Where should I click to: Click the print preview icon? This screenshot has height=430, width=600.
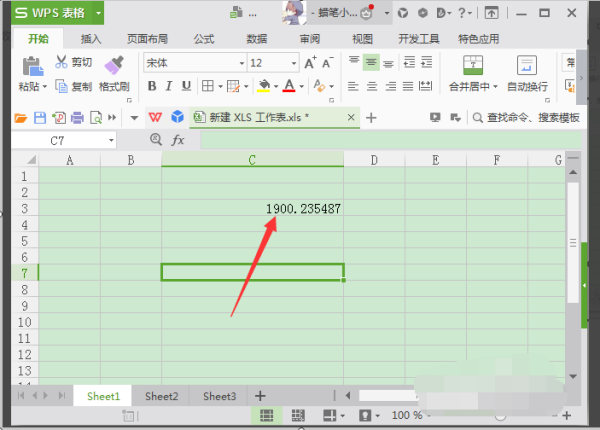(x=96, y=118)
